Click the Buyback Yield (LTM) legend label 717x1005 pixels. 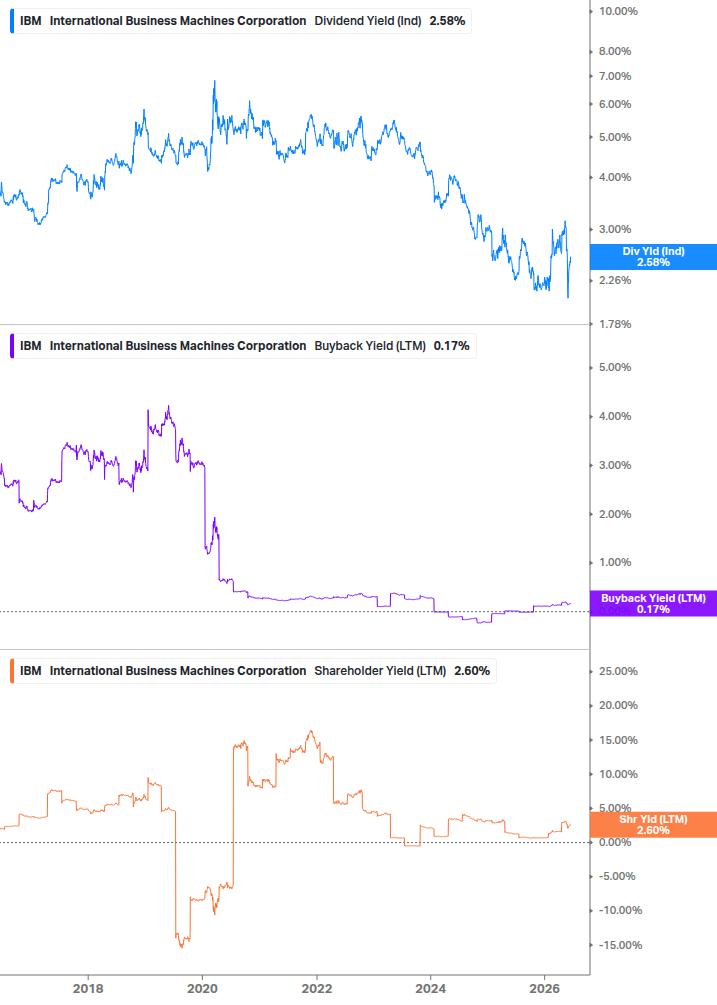370,346
